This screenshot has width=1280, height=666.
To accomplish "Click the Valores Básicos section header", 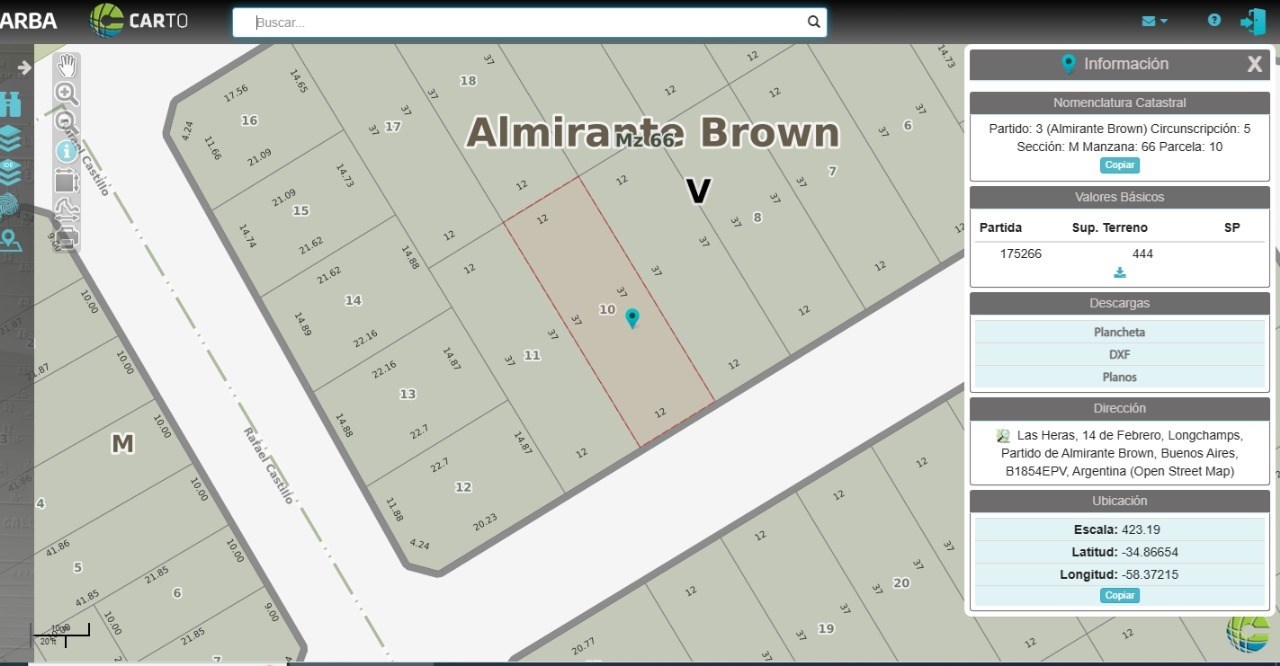I will (1120, 197).
